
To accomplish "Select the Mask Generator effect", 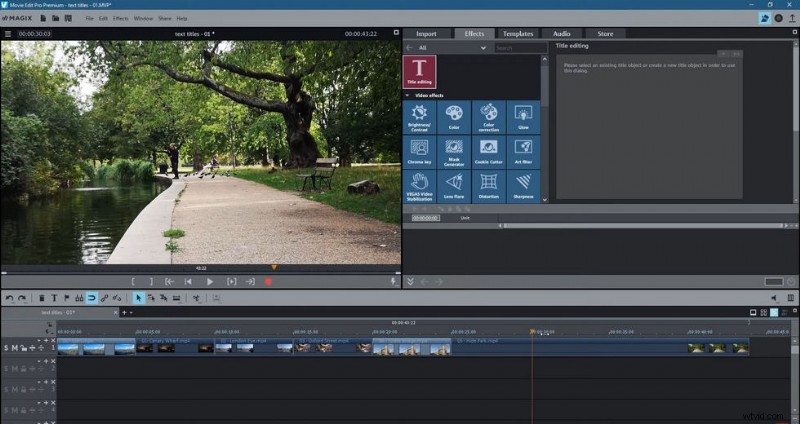I will click(454, 152).
